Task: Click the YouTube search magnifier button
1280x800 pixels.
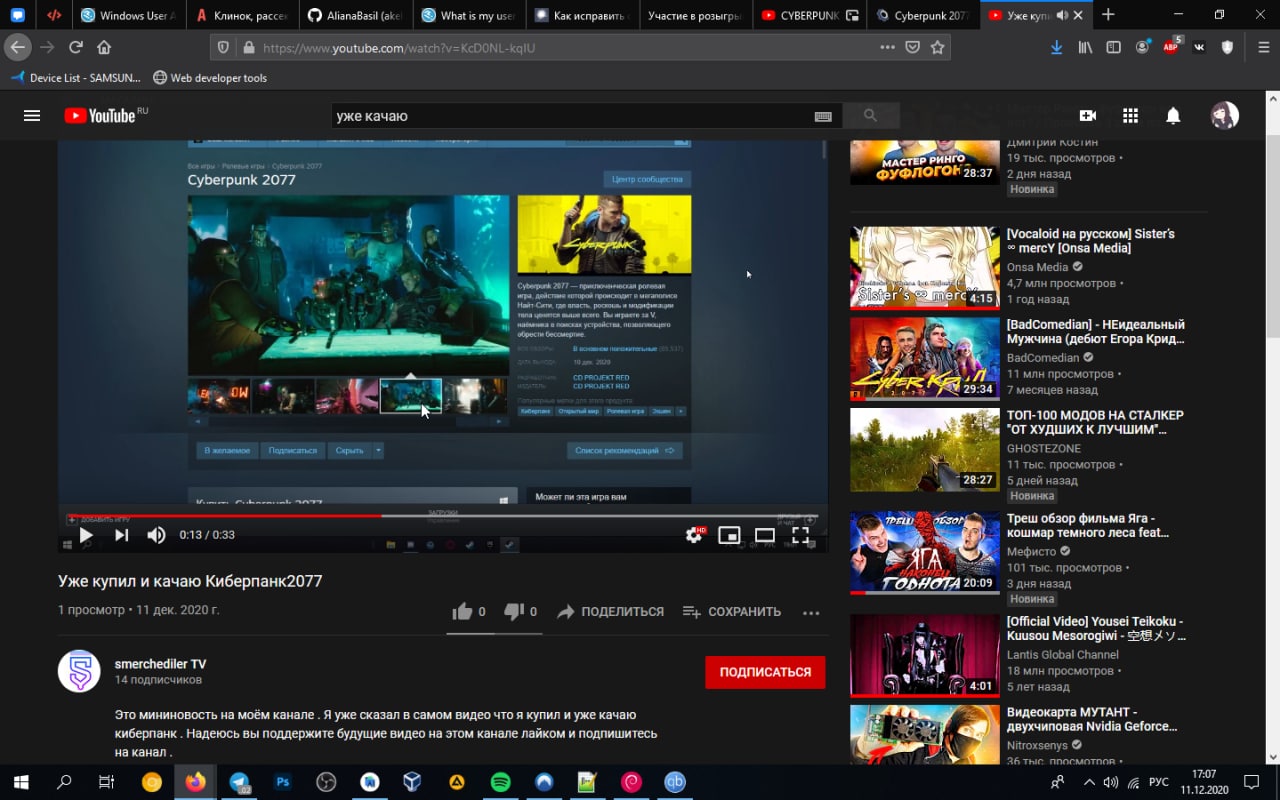Action: (x=870, y=116)
